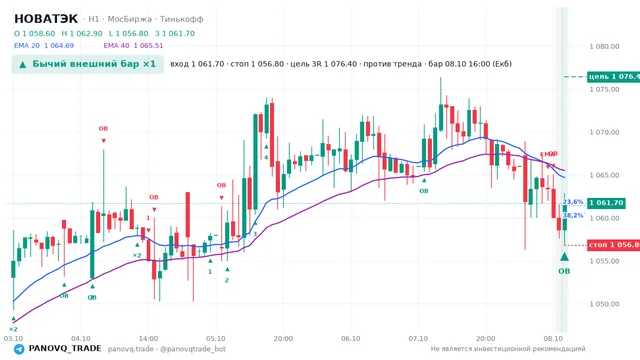Click the 14:00 time axis label
Viewport: 640px width, 360px height.
coord(148,338)
